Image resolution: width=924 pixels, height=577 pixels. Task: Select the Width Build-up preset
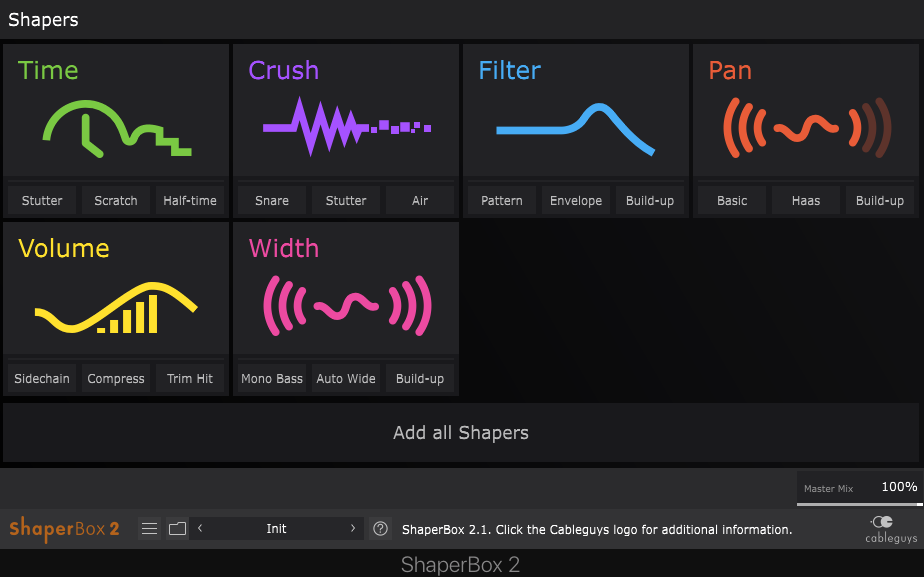click(x=420, y=378)
